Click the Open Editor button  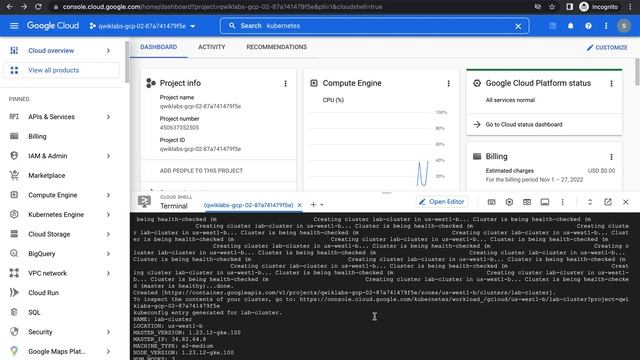442,202
